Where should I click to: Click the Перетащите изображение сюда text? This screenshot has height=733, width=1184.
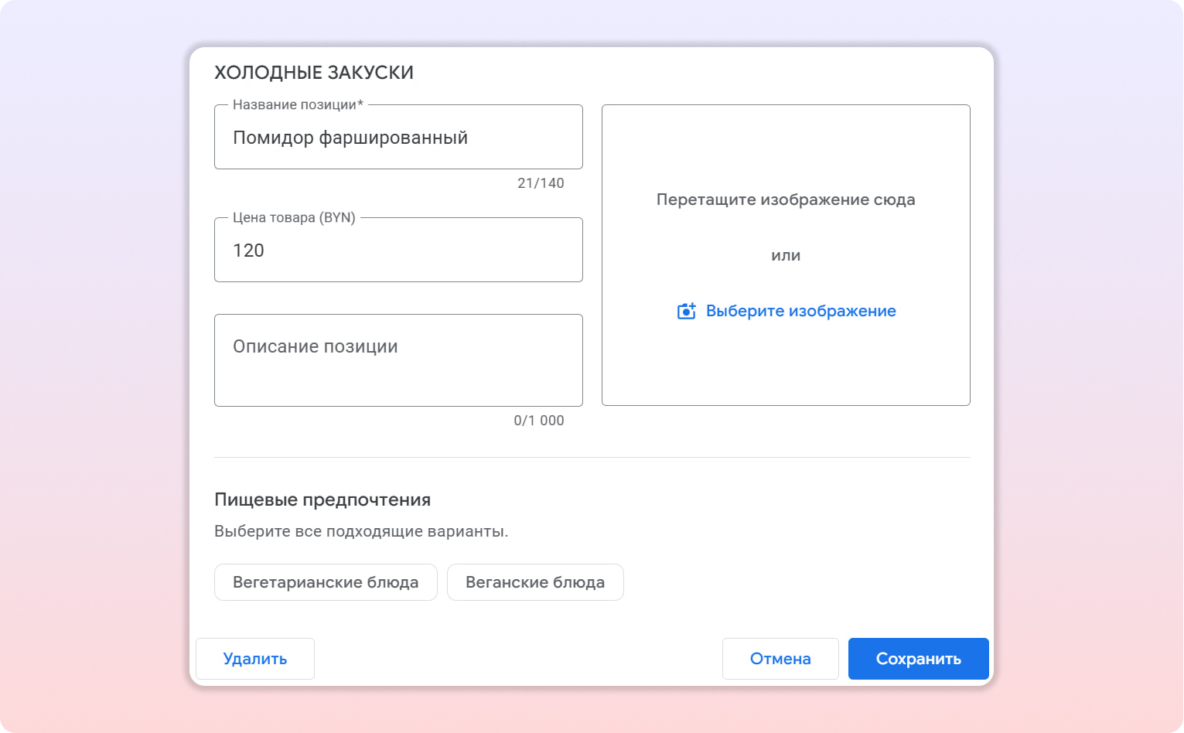click(785, 200)
